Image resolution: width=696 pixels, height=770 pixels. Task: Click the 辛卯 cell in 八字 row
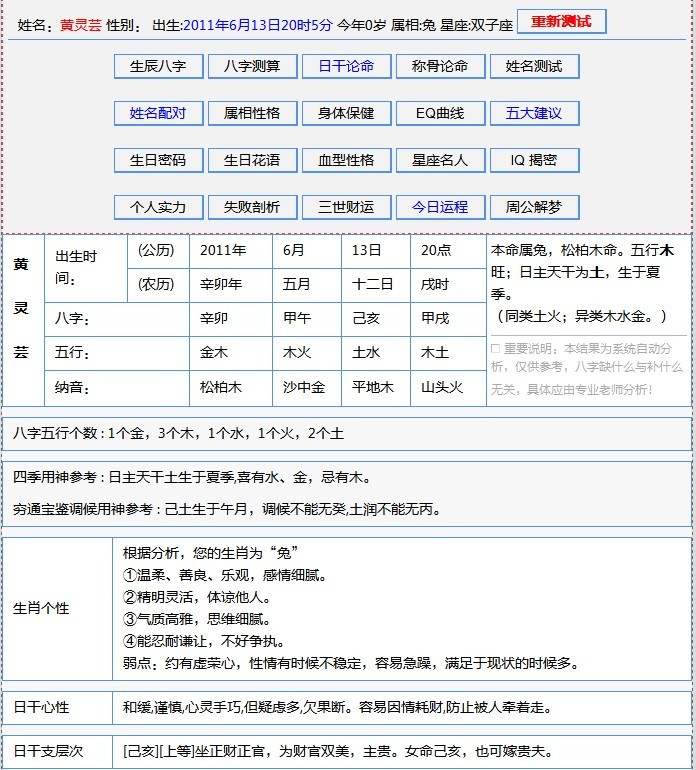point(231,319)
